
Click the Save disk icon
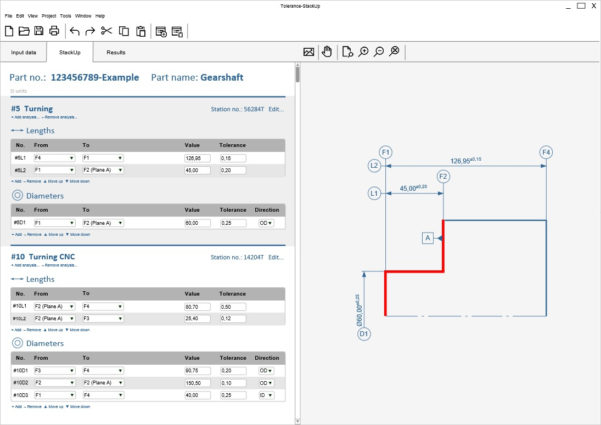pyautogui.click(x=39, y=32)
